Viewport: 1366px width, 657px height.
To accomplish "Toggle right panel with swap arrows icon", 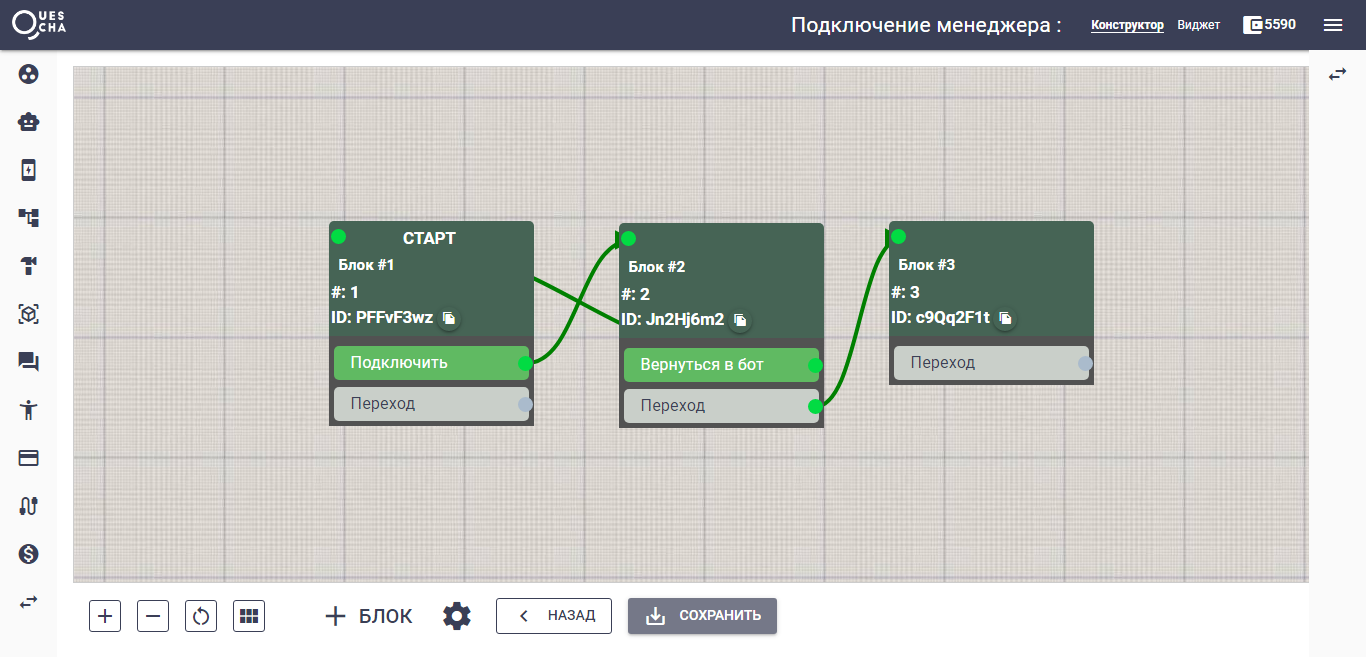I will point(1337,75).
